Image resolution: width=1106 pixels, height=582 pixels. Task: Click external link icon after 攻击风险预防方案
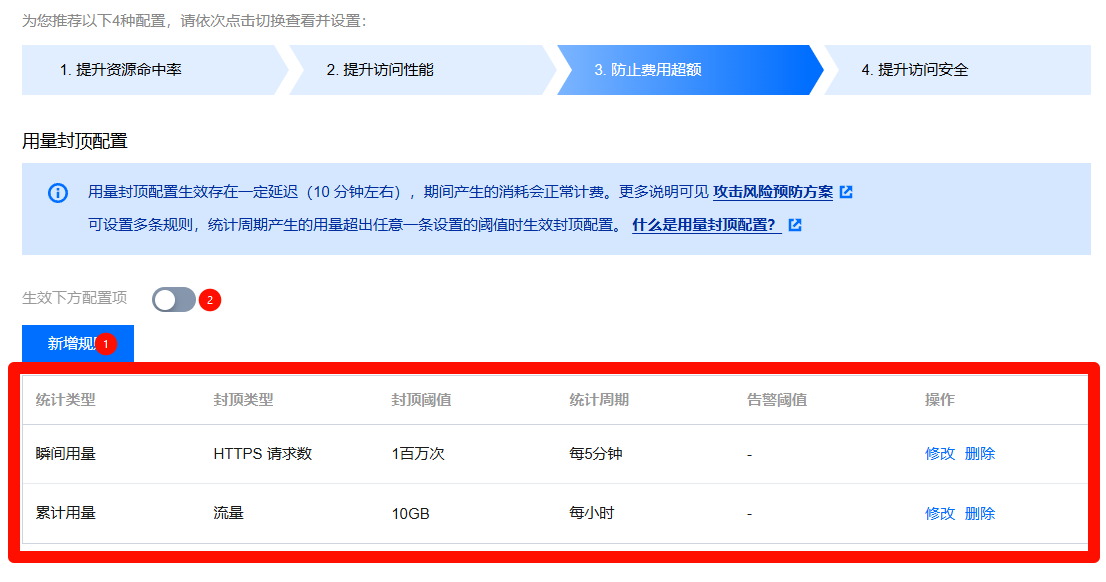[x=846, y=192]
